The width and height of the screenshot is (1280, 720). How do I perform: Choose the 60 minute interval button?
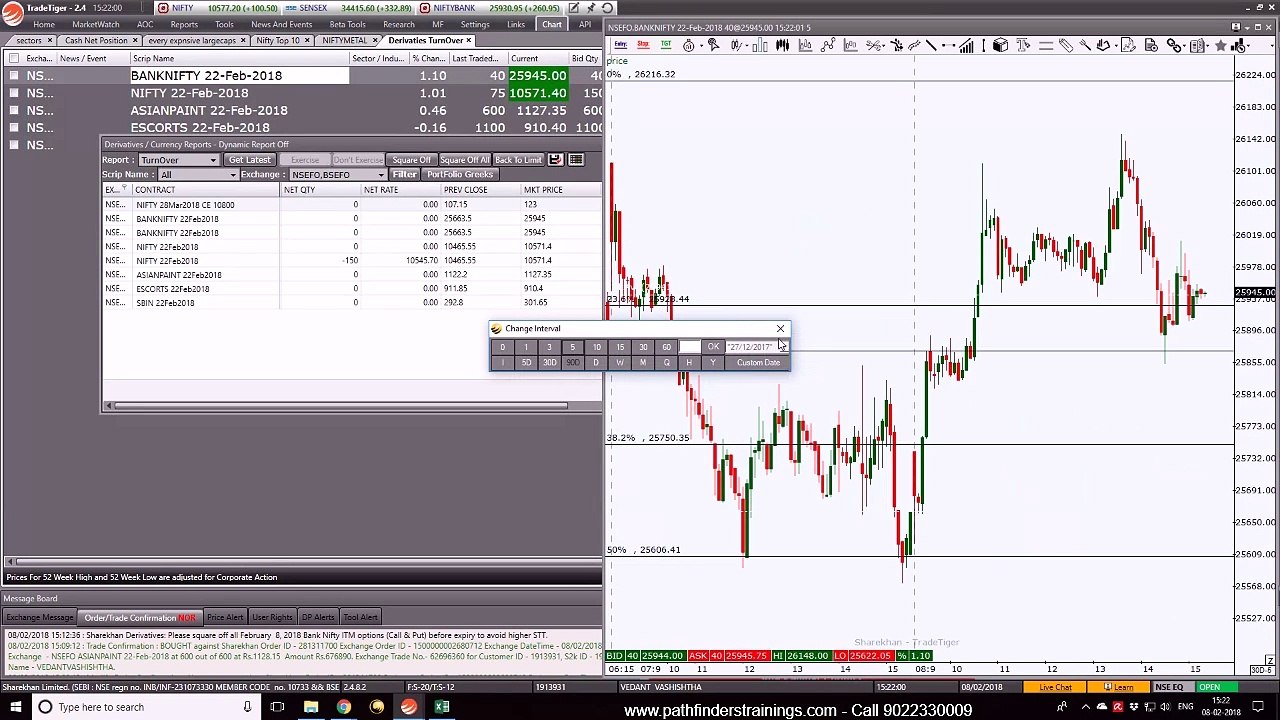(x=666, y=347)
